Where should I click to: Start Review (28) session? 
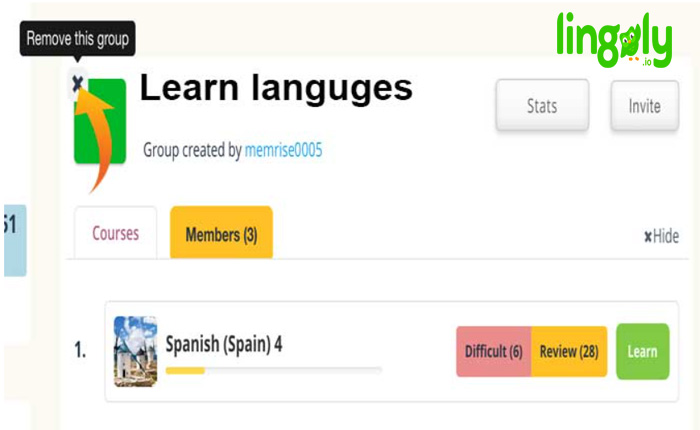(568, 352)
